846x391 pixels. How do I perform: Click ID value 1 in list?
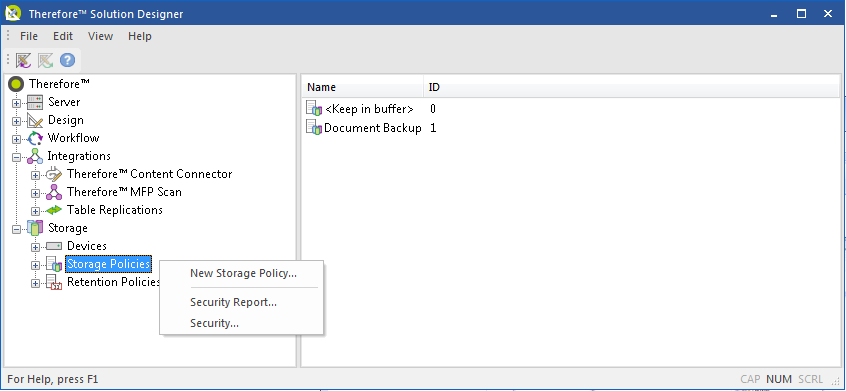(433, 128)
